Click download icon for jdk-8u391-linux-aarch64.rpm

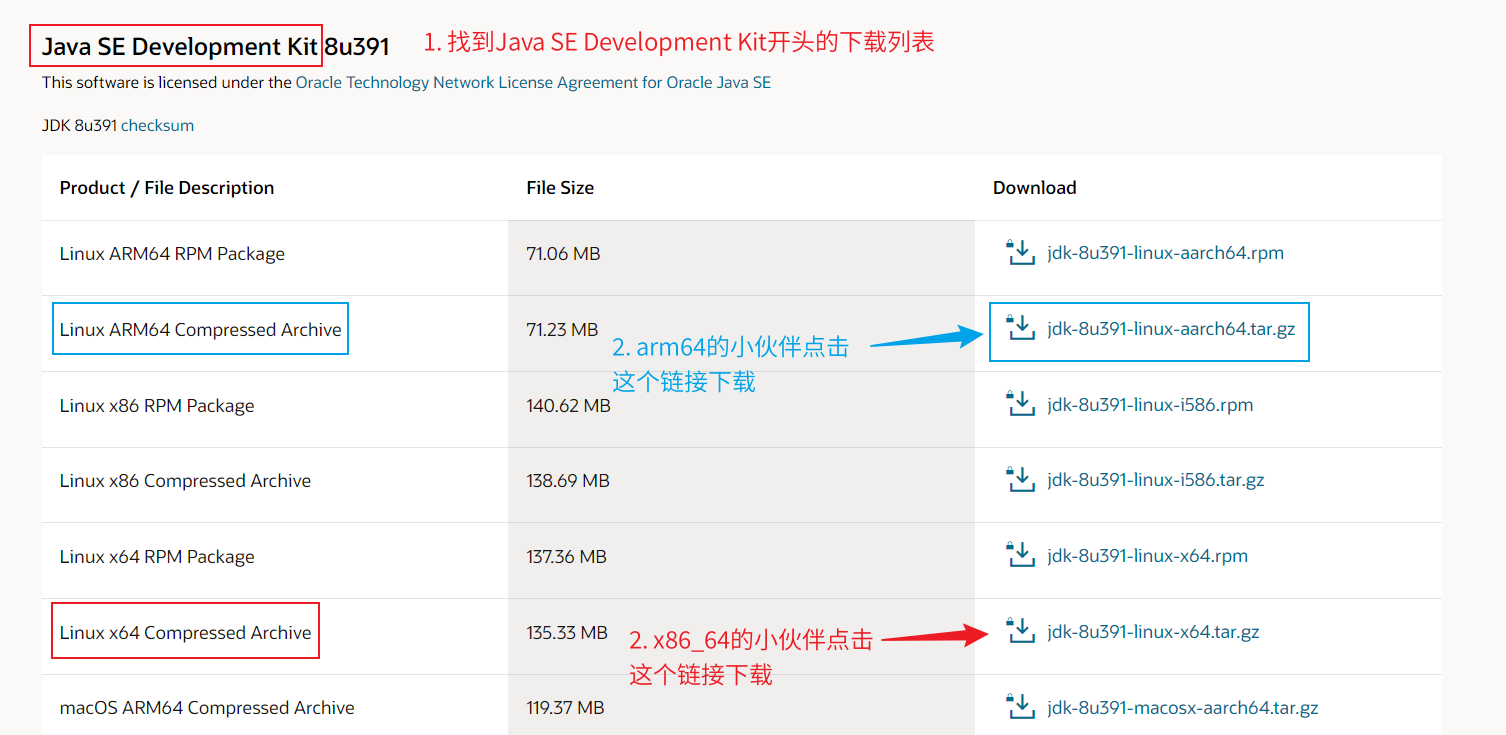1020,253
